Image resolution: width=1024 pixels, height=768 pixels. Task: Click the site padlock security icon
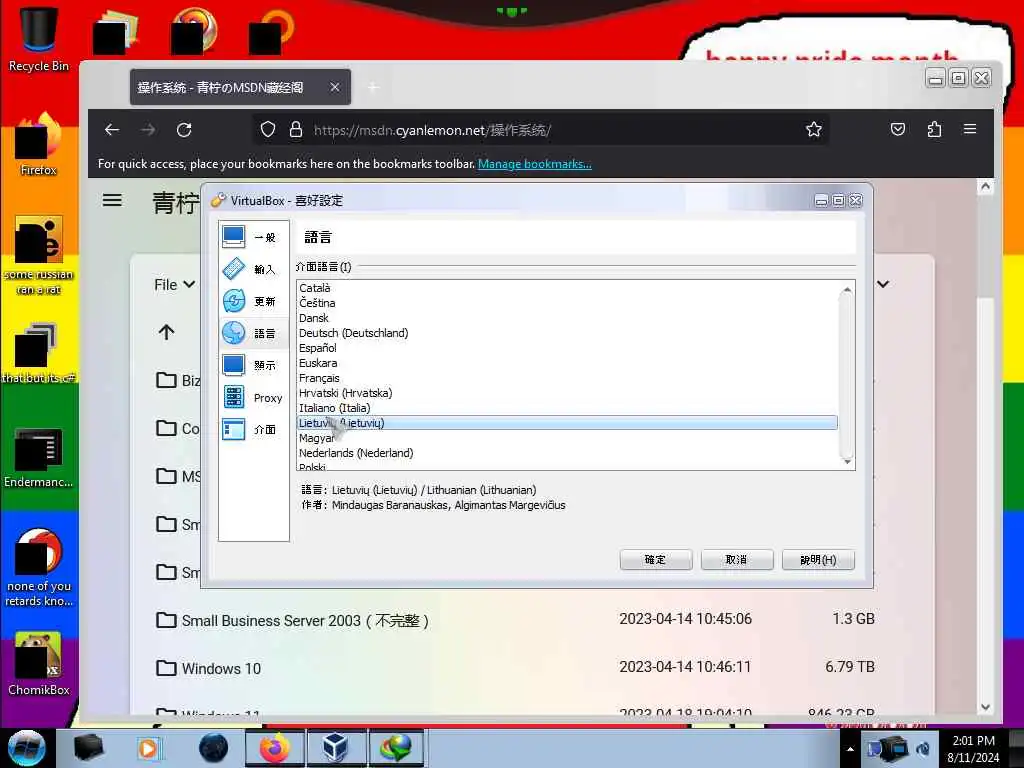tap(296, 129)
